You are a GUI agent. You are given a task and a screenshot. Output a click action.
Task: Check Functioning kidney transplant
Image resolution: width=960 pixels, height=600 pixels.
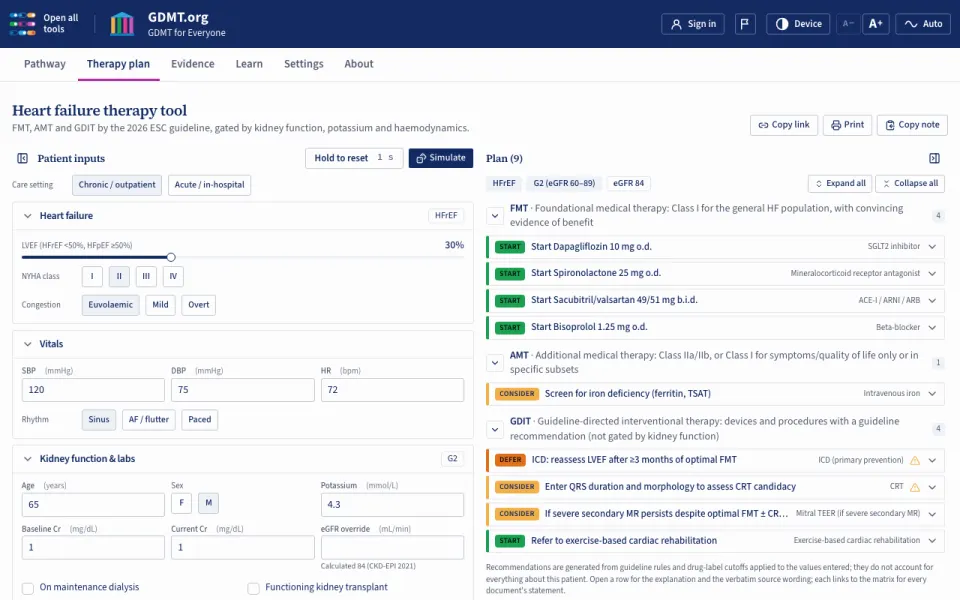[253, 588]
